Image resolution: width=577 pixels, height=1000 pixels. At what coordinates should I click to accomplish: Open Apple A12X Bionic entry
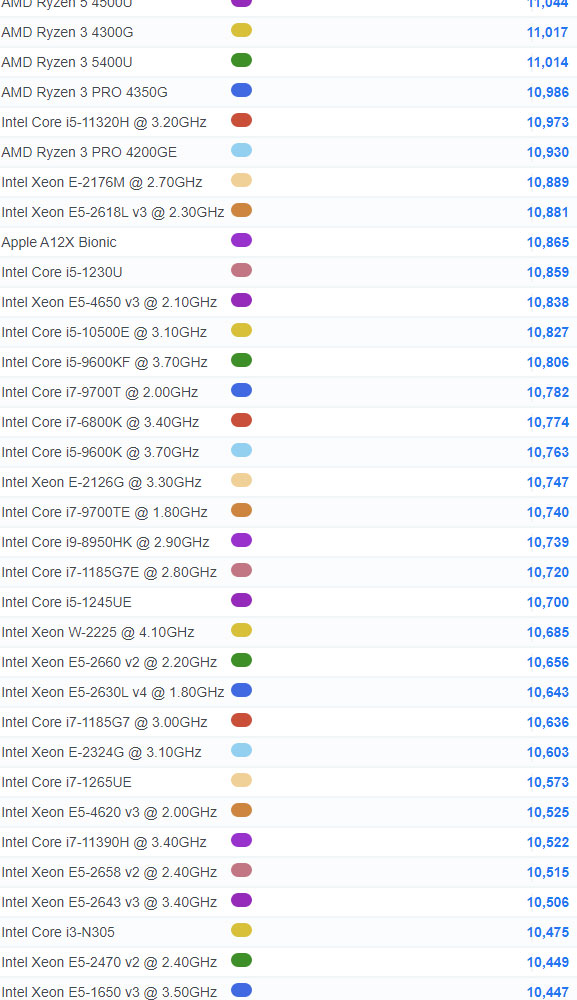coord(59,242)
